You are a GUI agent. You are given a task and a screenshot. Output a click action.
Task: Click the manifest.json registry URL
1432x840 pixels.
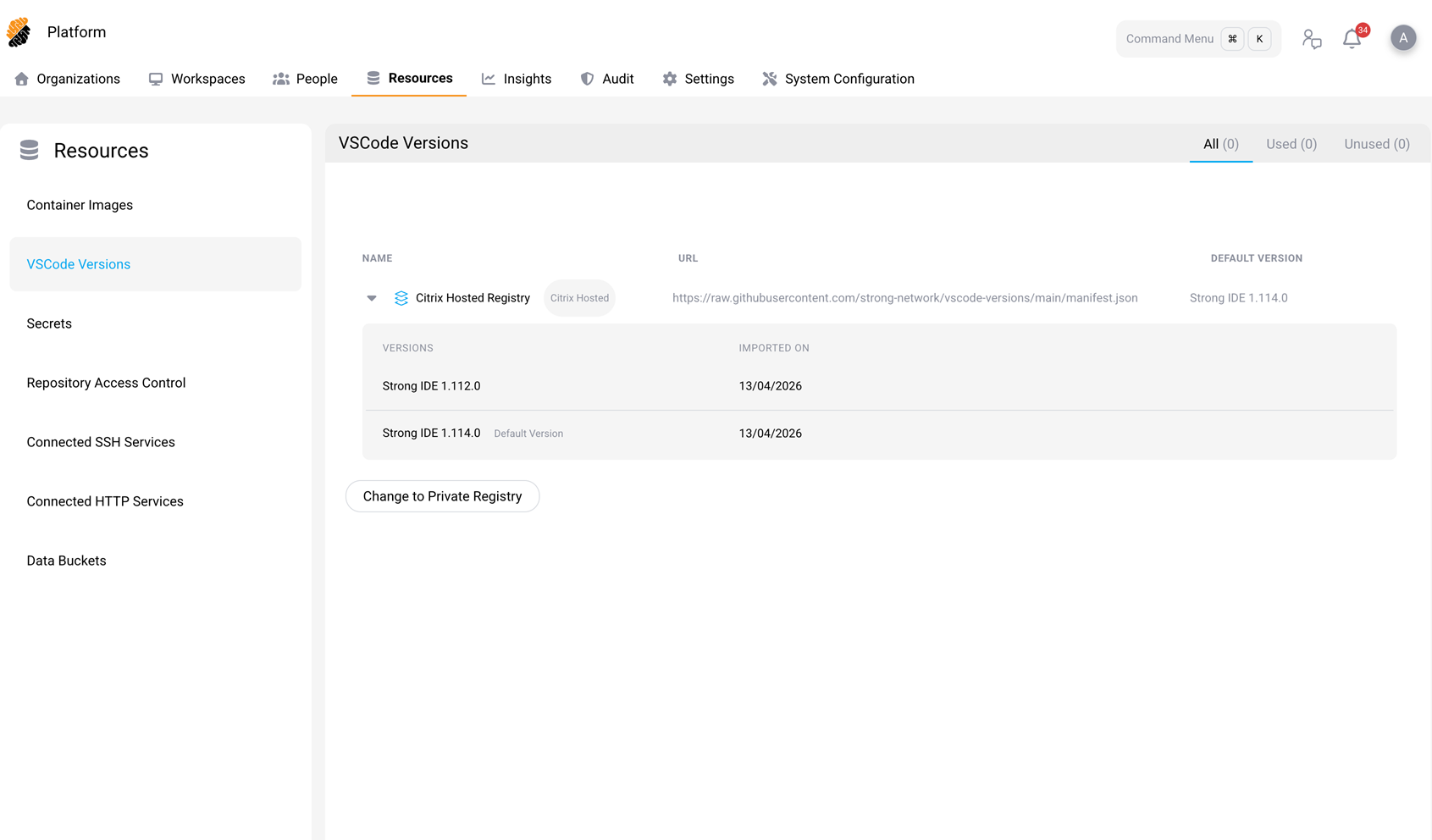[904, 298]
